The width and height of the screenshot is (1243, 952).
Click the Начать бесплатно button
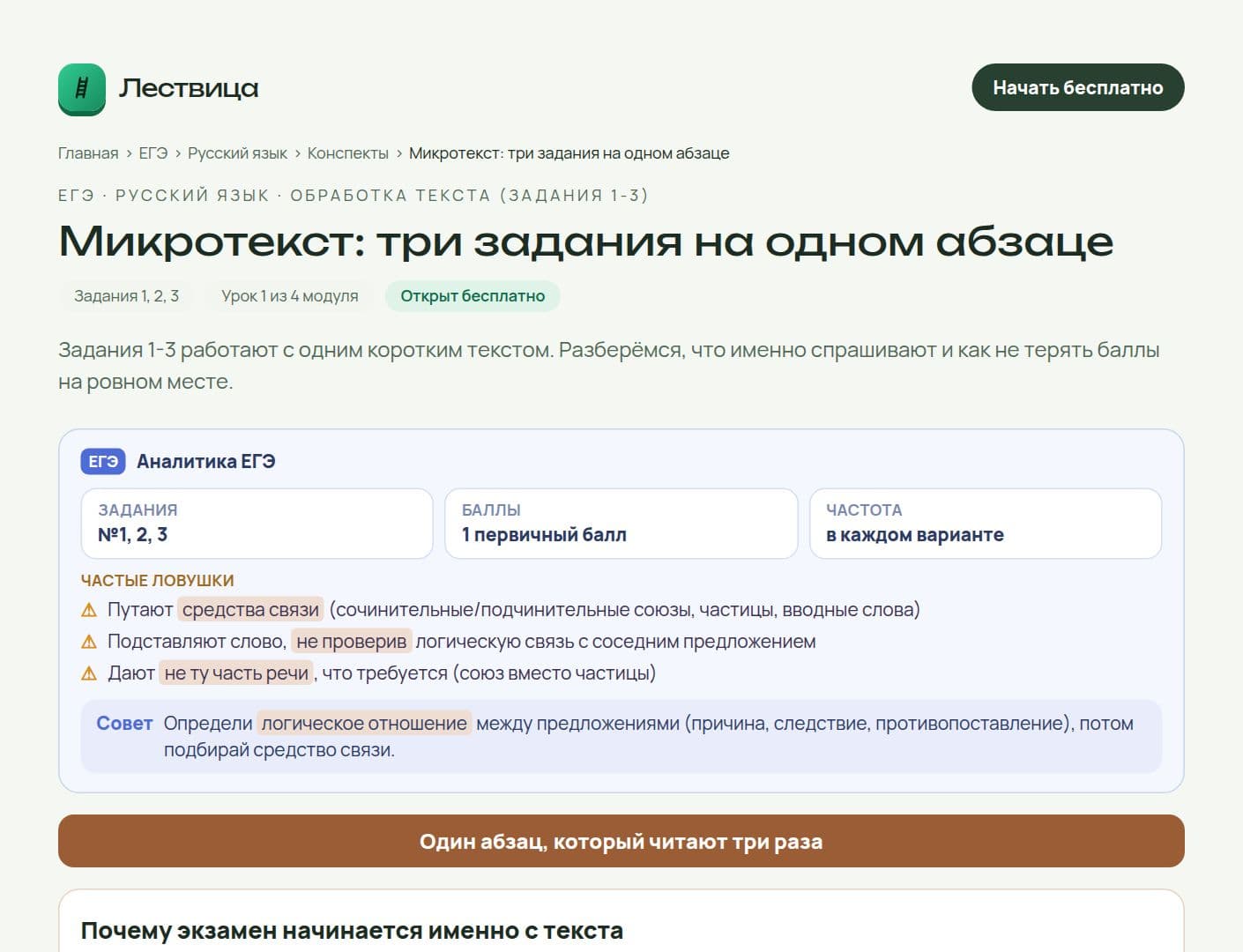1077,87
